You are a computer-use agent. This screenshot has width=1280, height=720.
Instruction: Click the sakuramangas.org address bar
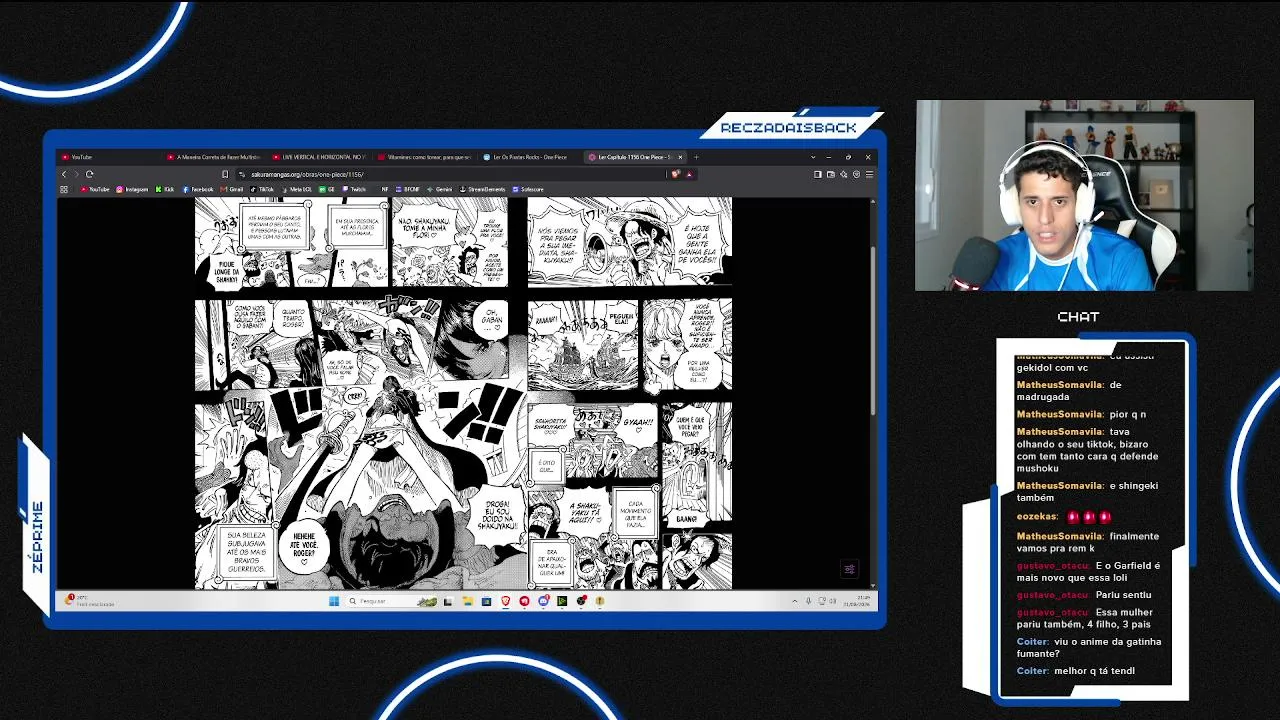click(x=450, y=174)
